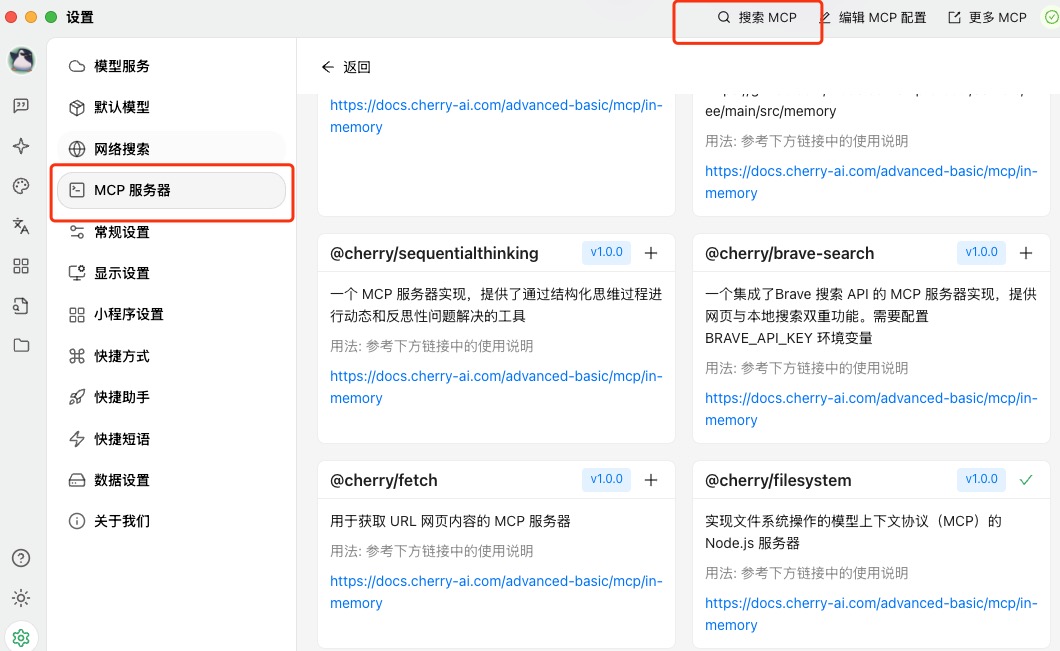Click the settings gear sidebar icon
This screenshot has width=1060, height=651.
[21, 637]
